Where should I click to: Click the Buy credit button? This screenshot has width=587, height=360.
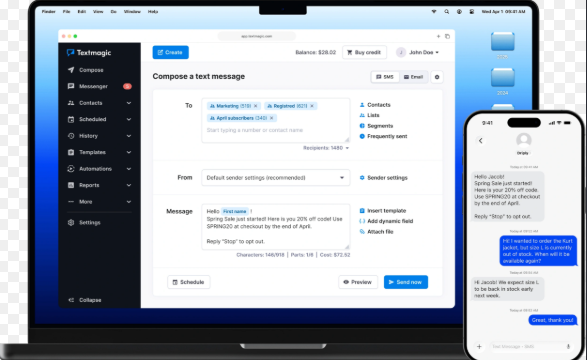(x=364, y=52)
